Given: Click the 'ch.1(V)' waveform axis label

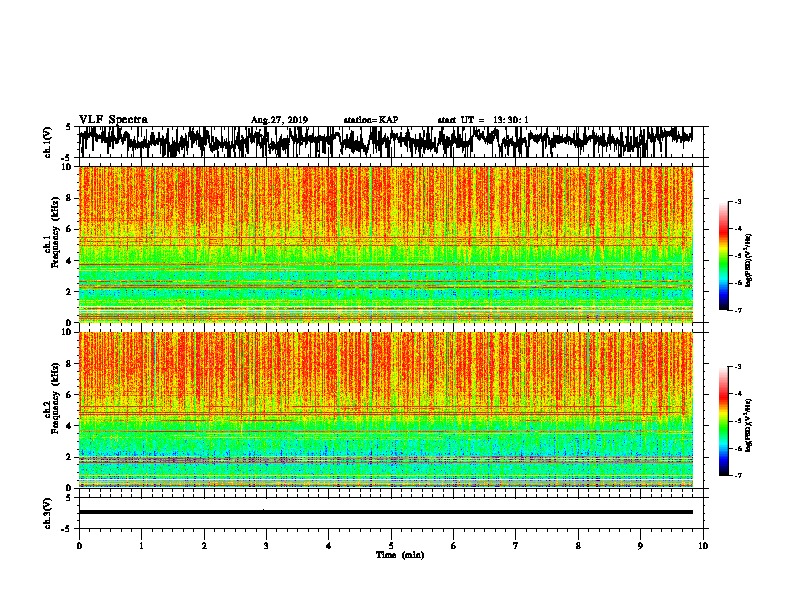Looking at the screenshot, I should click(48, 142).
